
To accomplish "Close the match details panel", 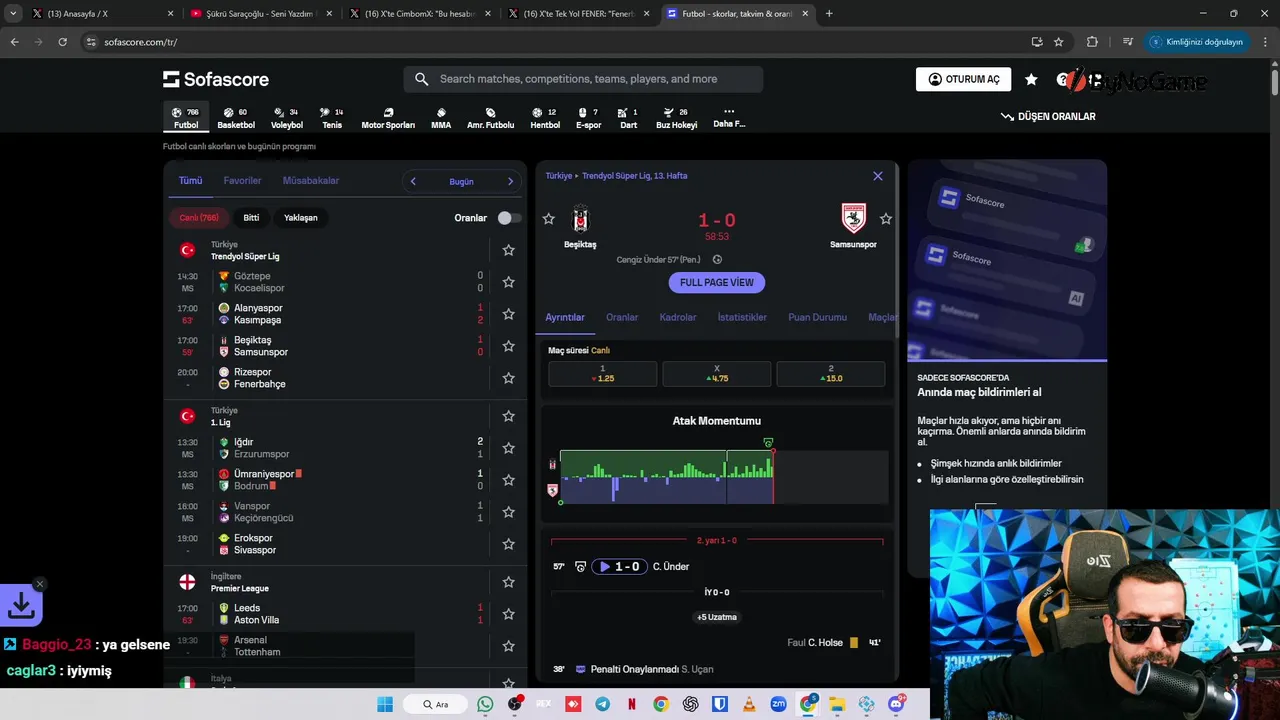I will point(878,176).
